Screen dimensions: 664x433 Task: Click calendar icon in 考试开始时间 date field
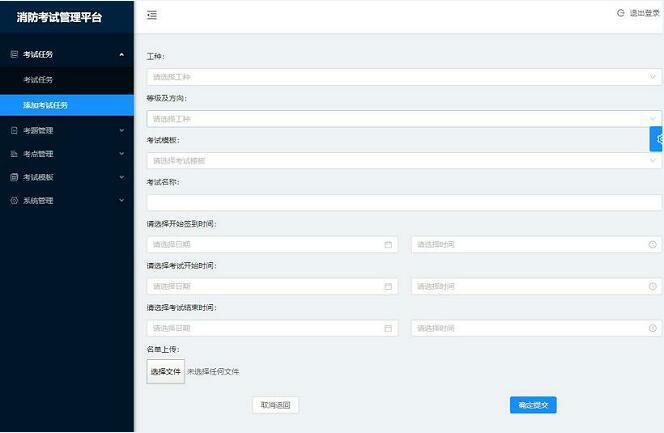(x=388, y=286)
